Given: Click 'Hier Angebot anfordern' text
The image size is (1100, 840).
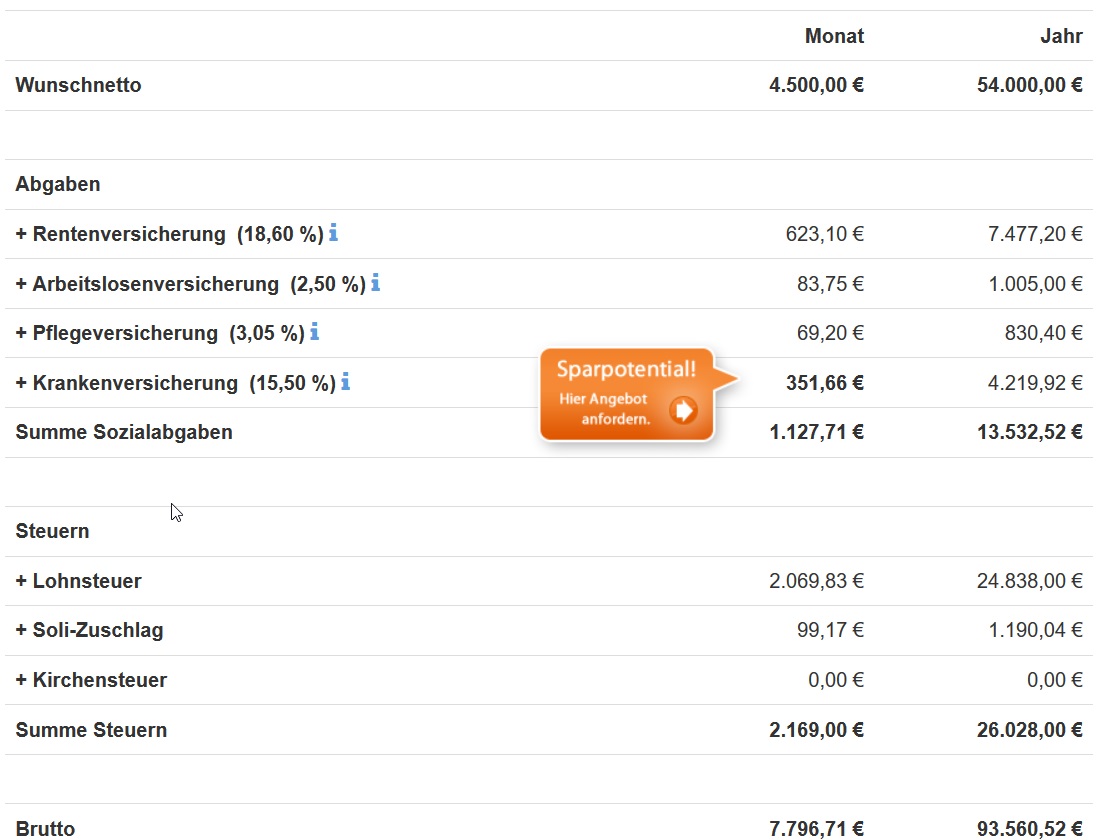Looking at the screenshot, I should 604,408.
